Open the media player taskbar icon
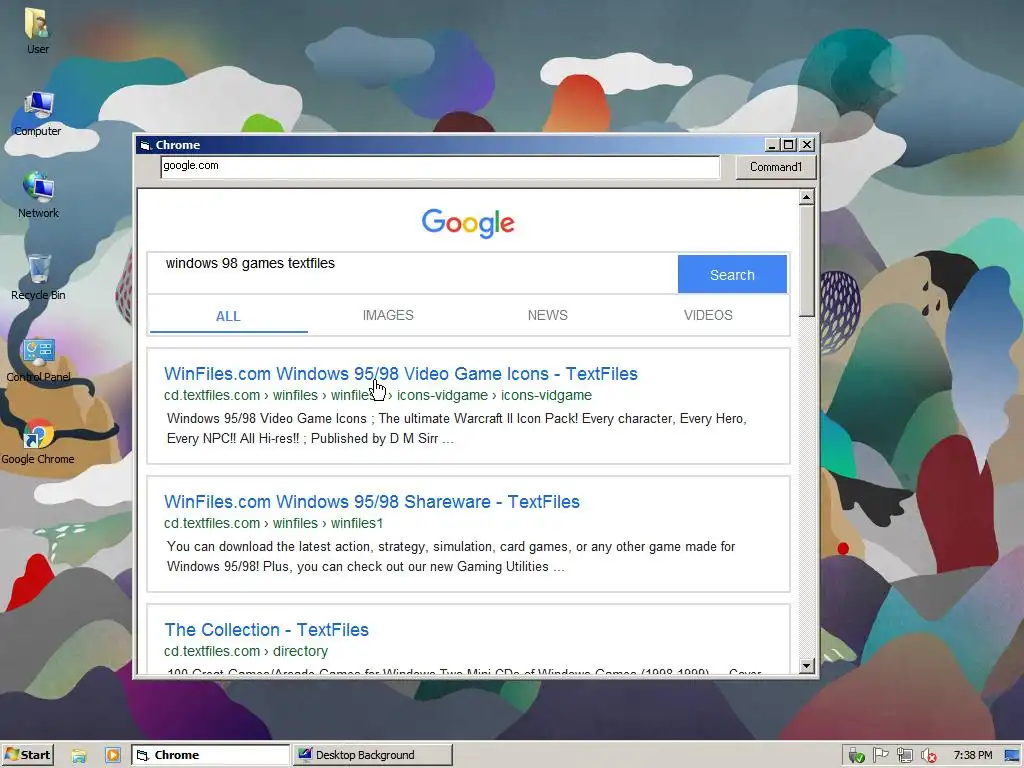The width and height of the screenshot is (1024, 768). pyautogui.click(x=113, y=756)
